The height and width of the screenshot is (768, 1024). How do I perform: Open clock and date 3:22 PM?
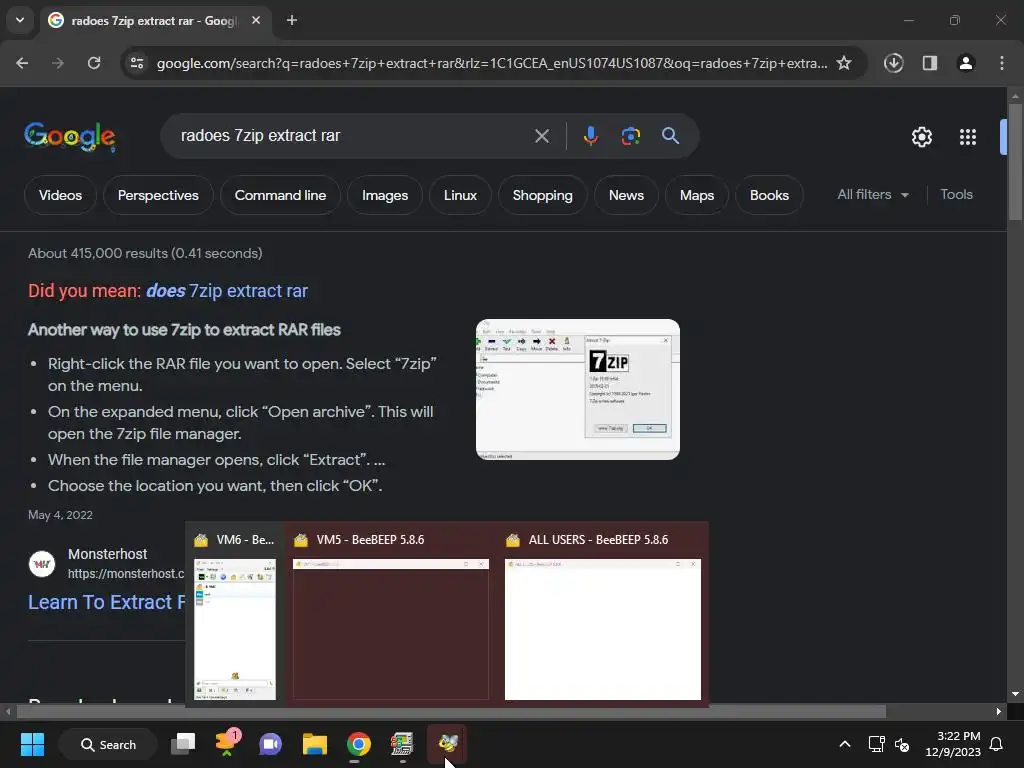pyautogui.click(x=953, y=744)
